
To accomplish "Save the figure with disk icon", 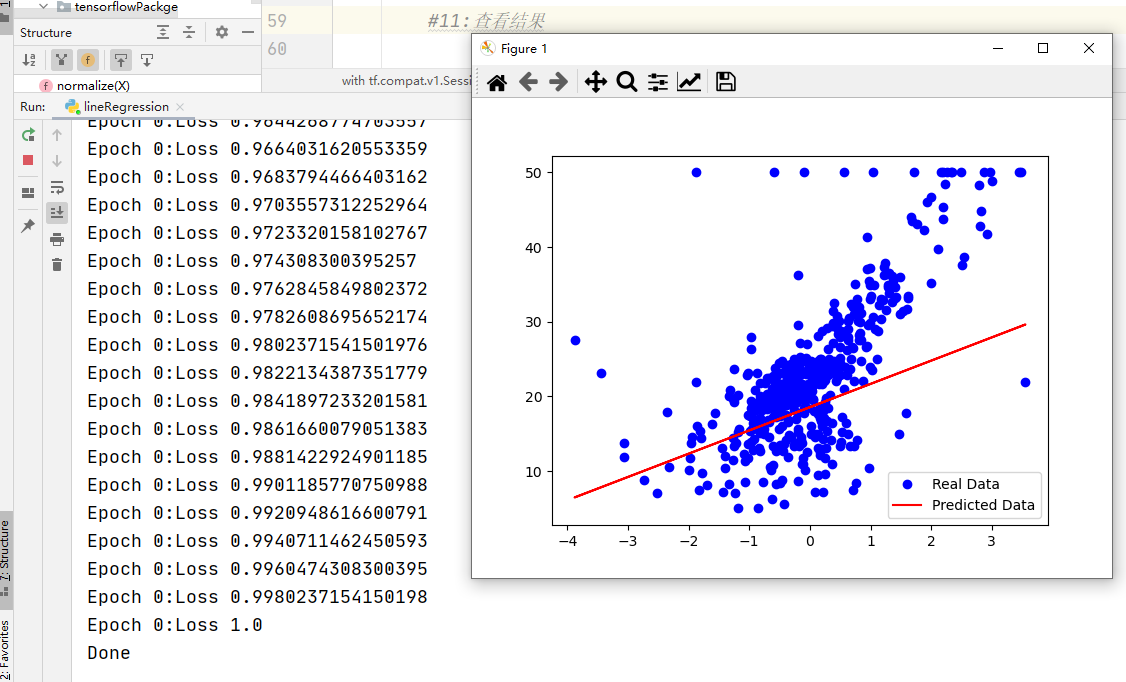I will (x=725, y=82).
